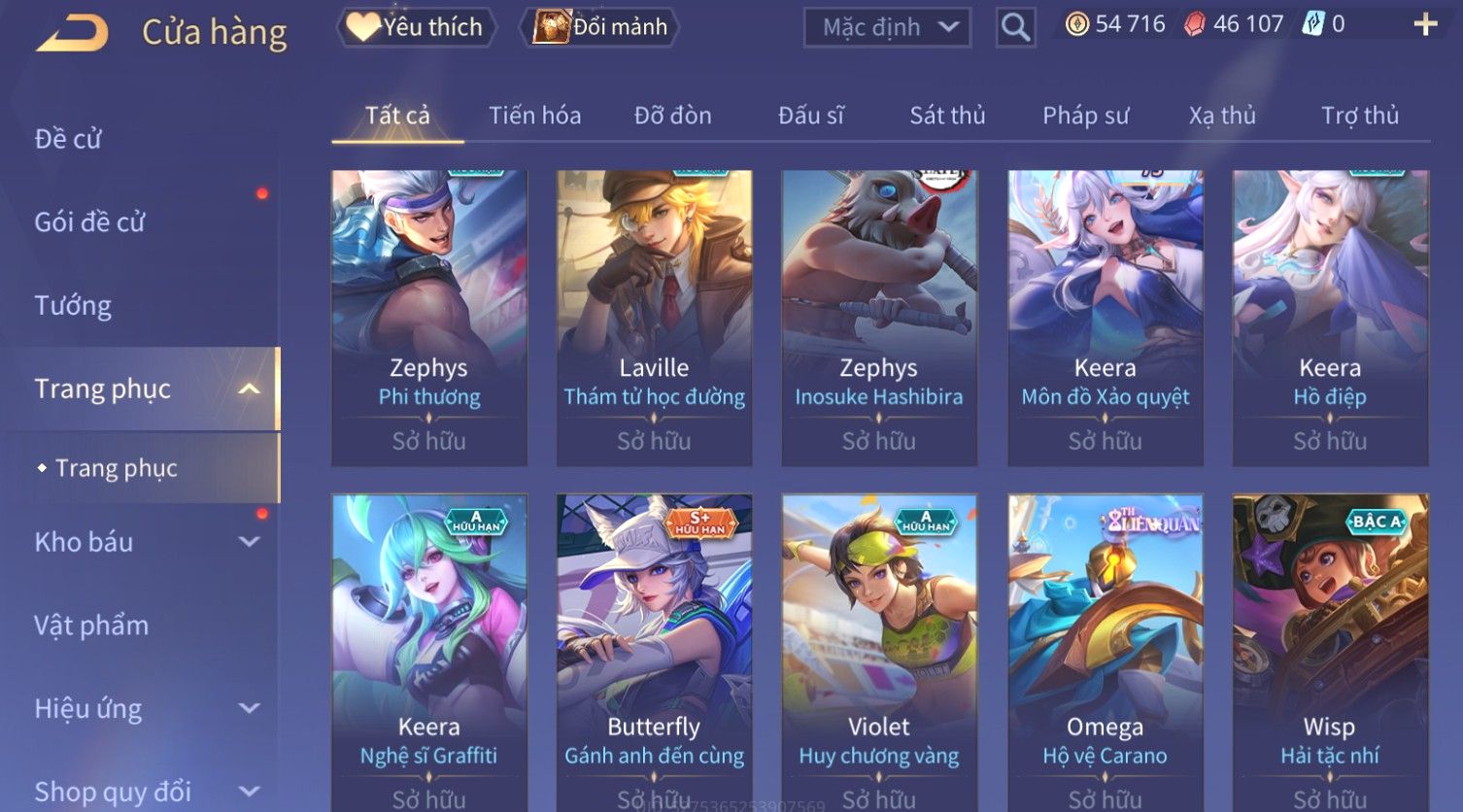Open Tướng in the sidebar

point(73,306)
